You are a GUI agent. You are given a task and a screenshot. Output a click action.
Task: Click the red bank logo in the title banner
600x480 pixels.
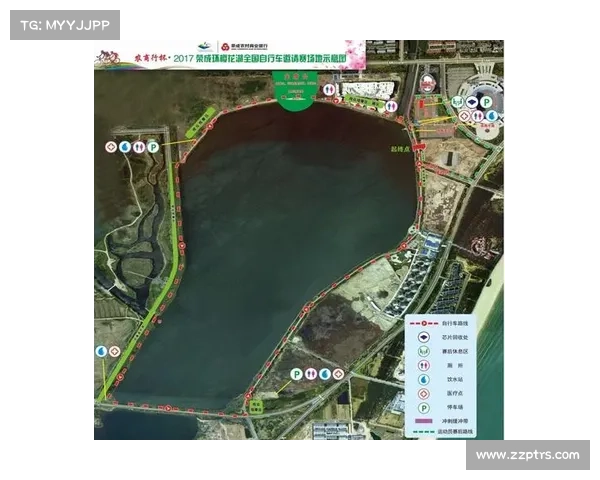click(x=227, y=47)
